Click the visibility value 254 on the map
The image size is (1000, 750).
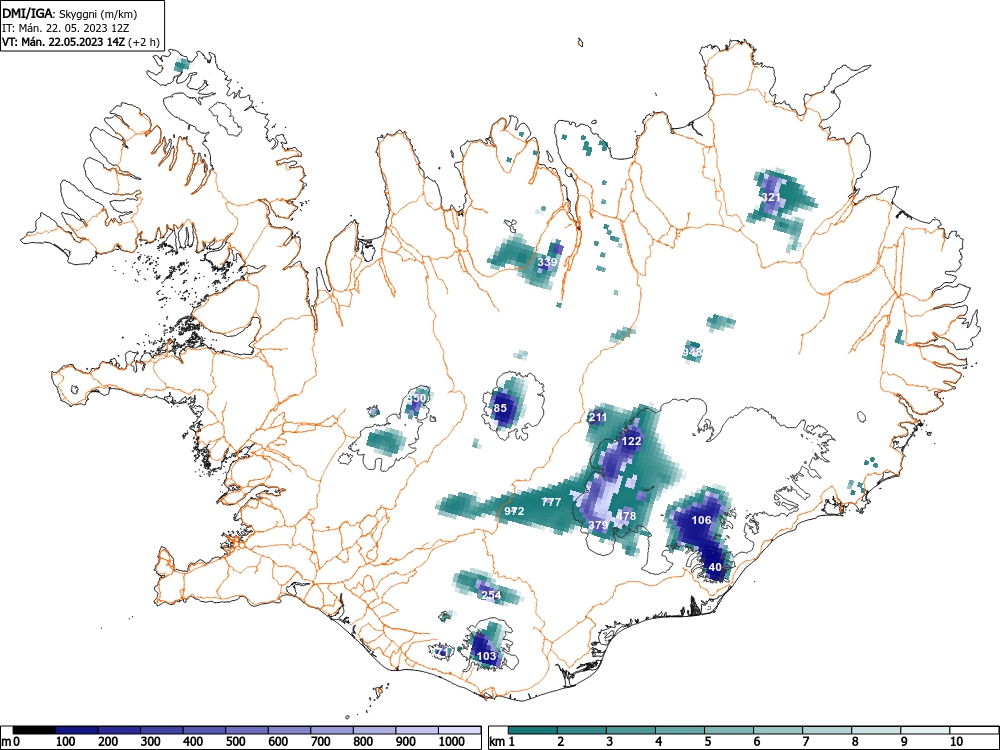491,595
